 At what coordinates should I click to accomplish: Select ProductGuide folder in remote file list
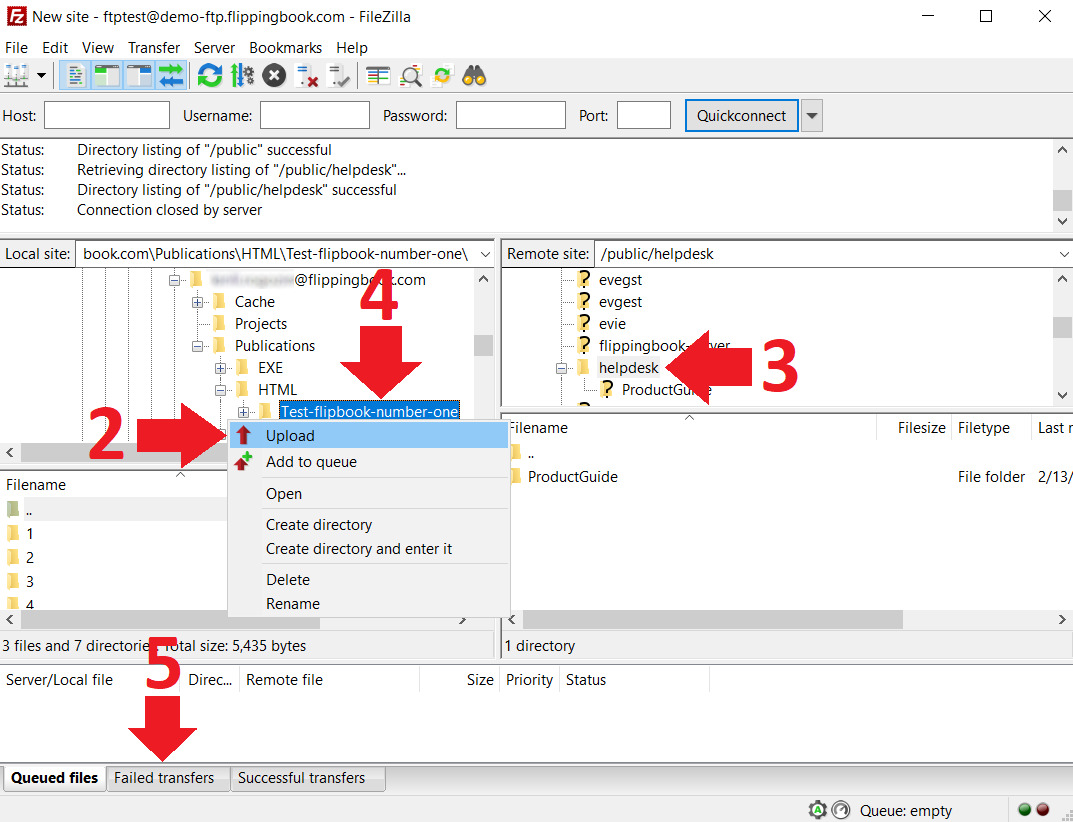tap(572, 477)
